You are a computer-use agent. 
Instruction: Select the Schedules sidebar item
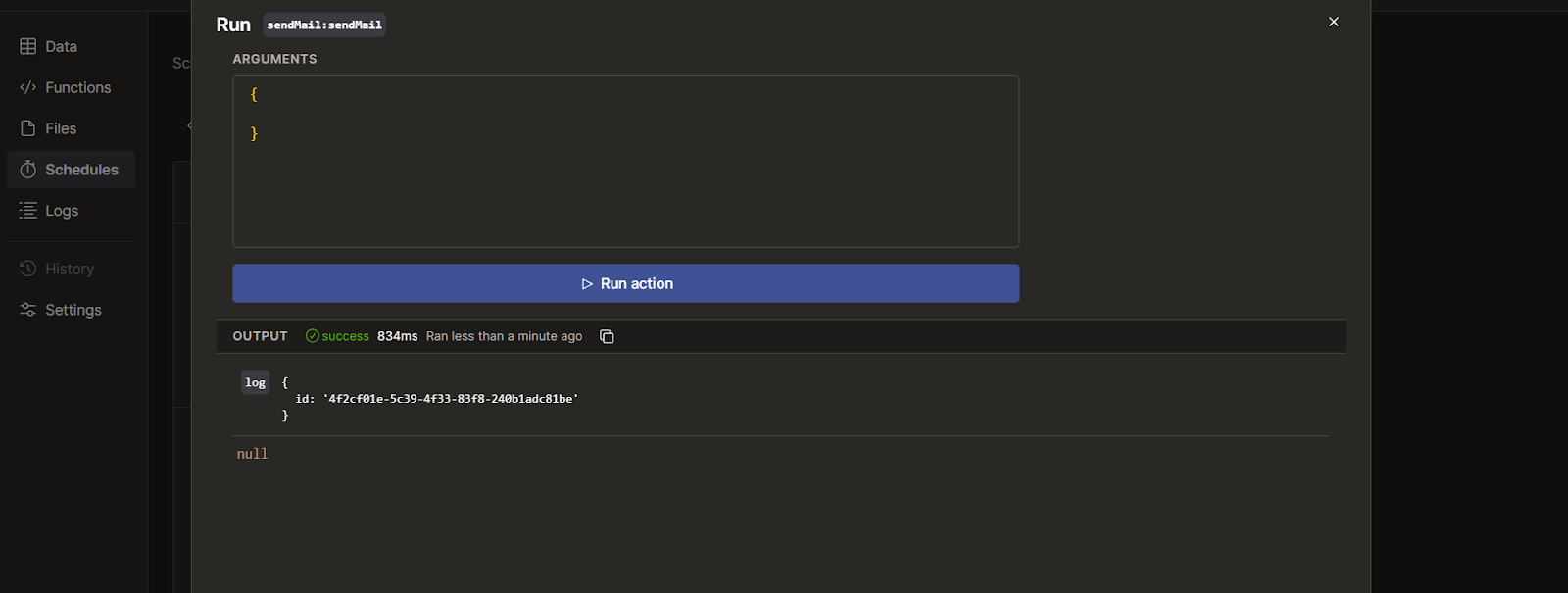(71, 170)
